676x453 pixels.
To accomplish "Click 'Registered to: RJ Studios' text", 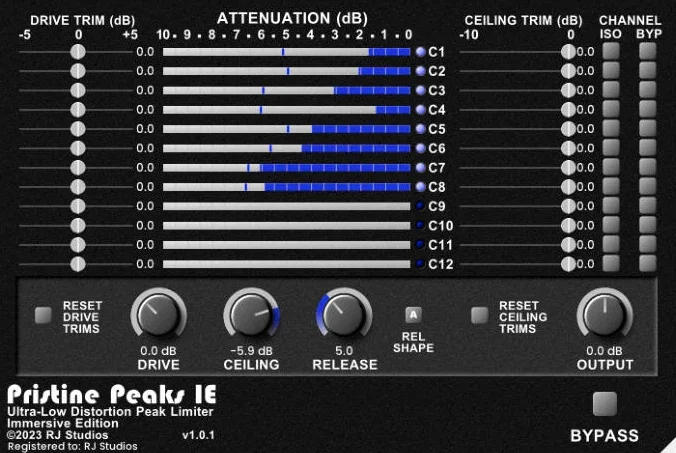I will (x=73, y=447).
